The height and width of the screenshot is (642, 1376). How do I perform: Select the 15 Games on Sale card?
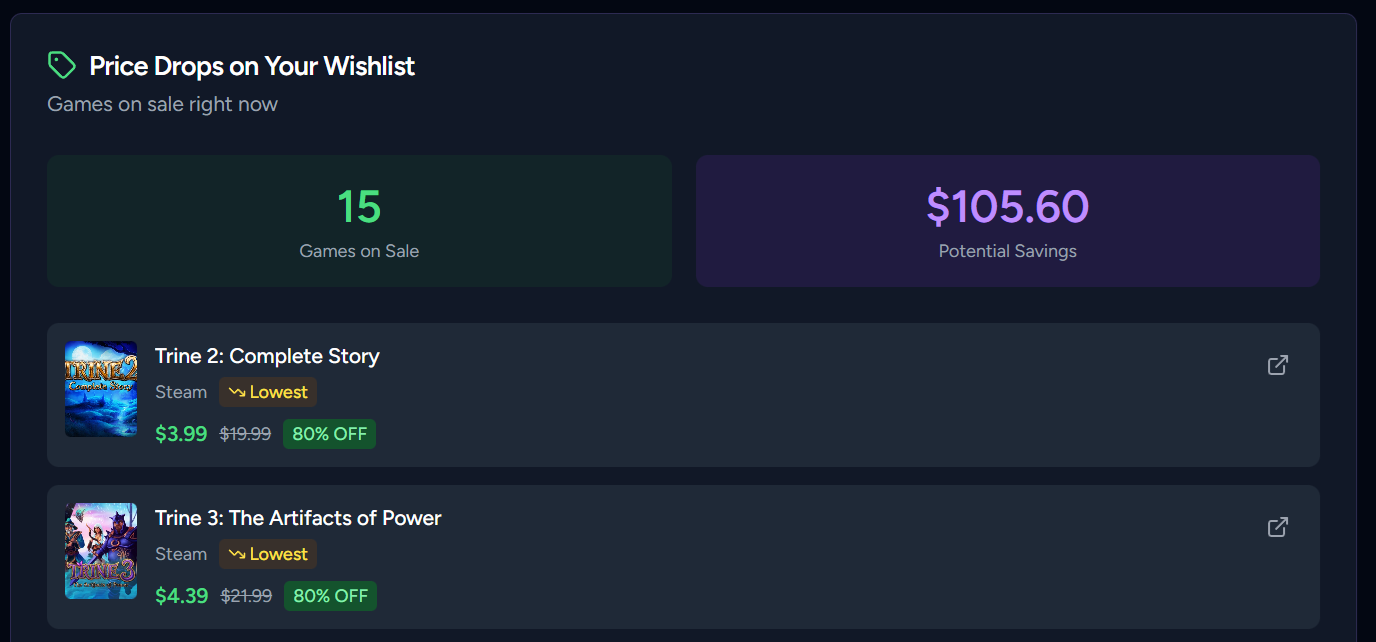coord(359,221)
